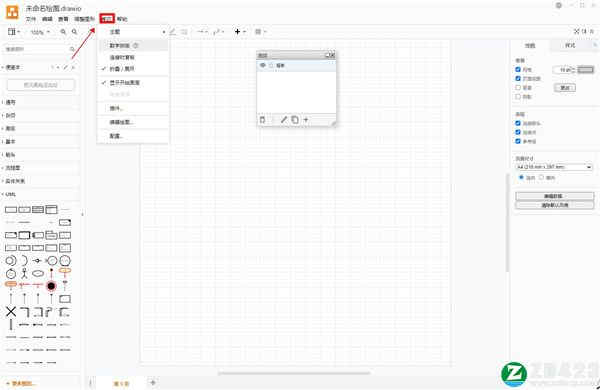Expand the table toolbar dropdown
Screen dimensions: 600x390
coord(261,32)
